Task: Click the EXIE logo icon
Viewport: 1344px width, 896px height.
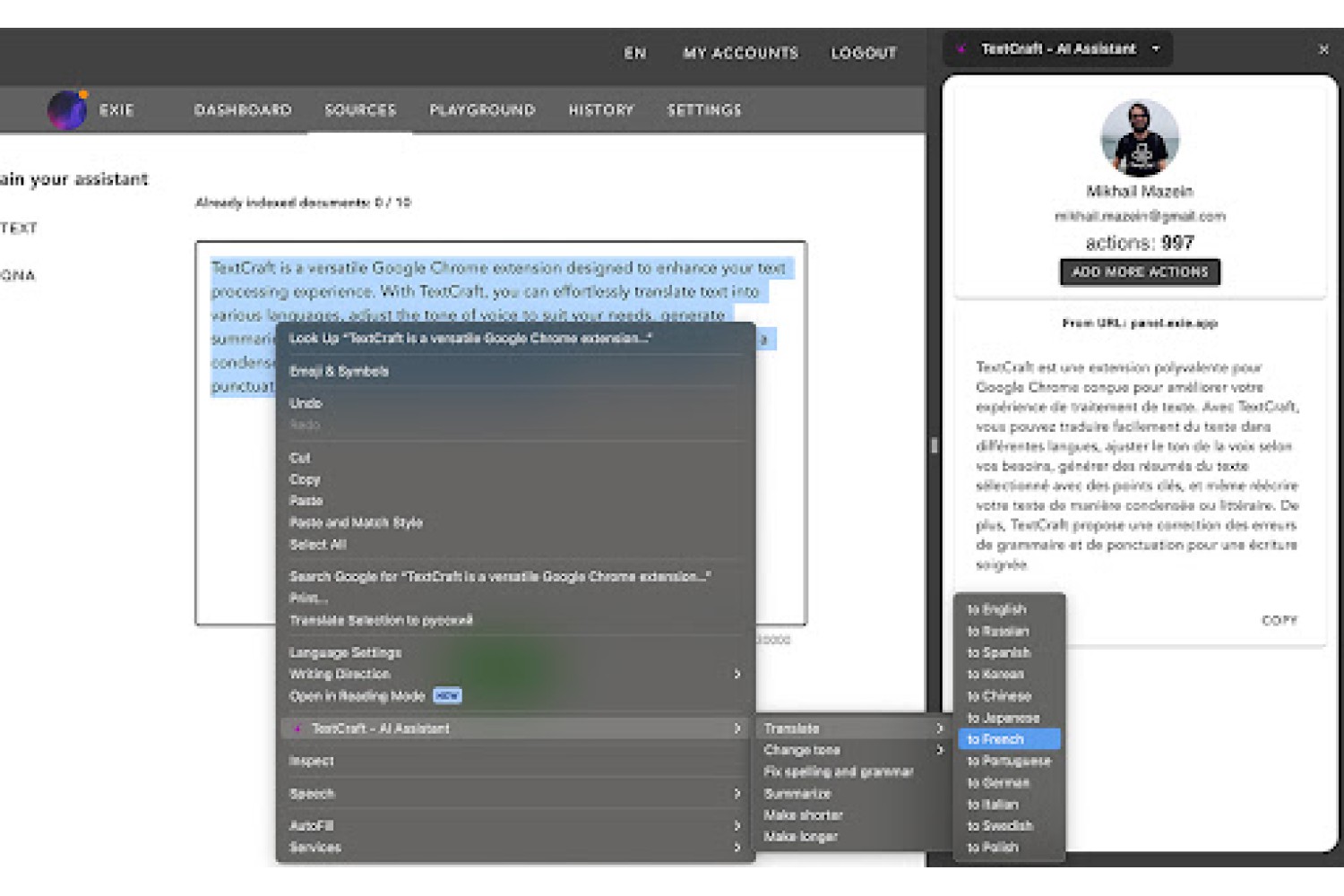Action: pos(67,110)
